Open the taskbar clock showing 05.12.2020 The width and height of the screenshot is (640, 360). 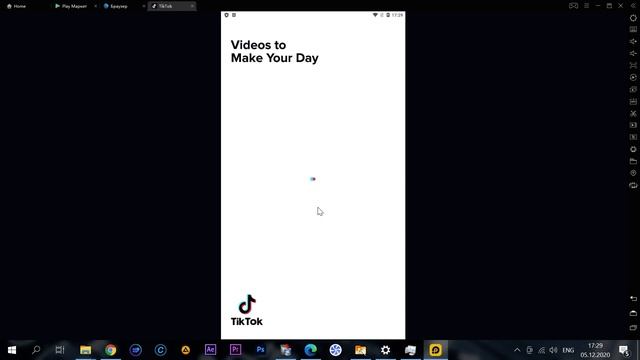595,350
